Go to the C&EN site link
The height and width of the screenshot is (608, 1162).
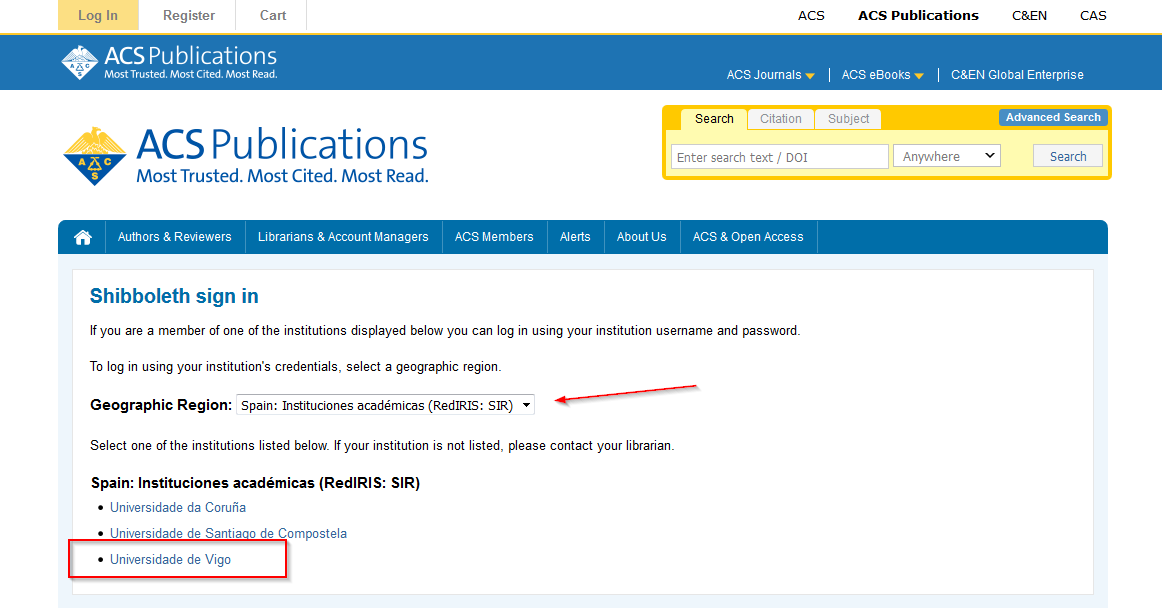(x=1029, y=16)
